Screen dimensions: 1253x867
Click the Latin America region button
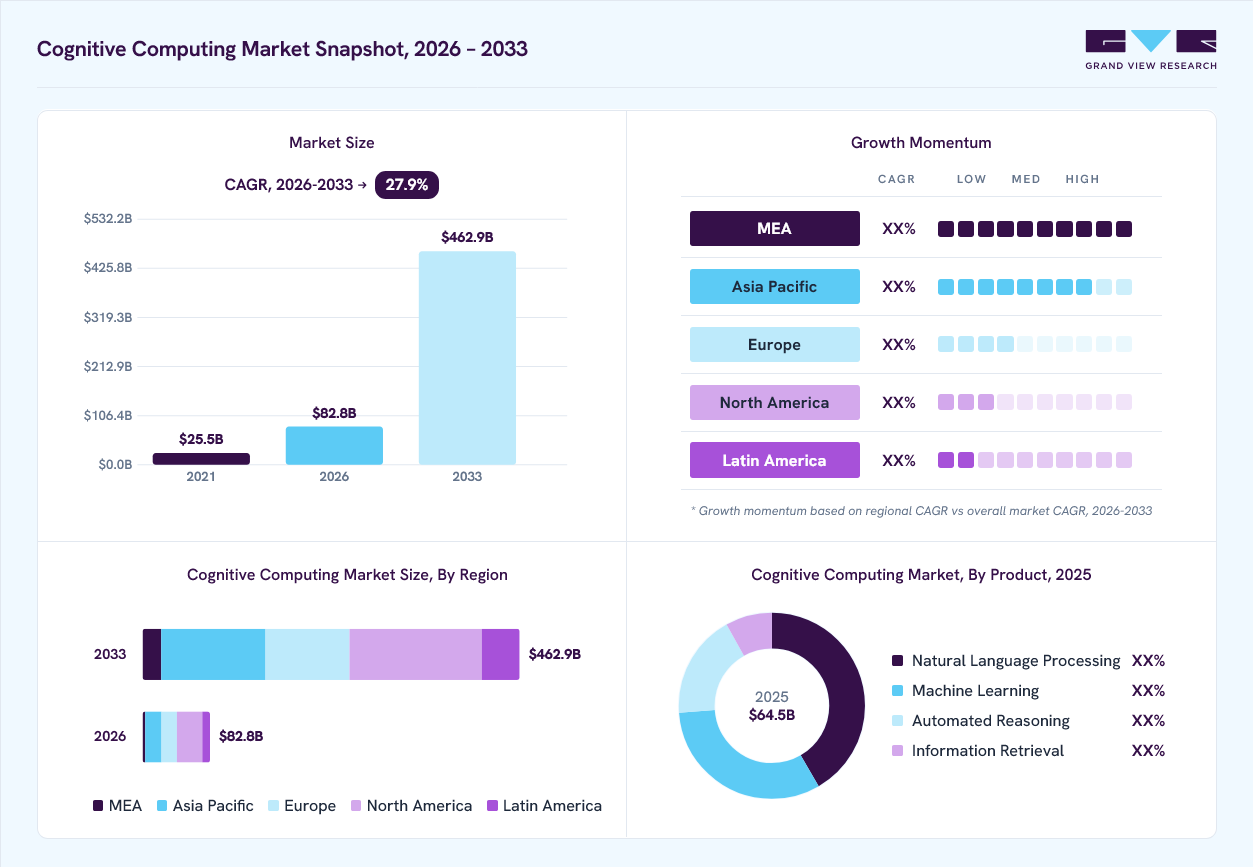(775, 460)
